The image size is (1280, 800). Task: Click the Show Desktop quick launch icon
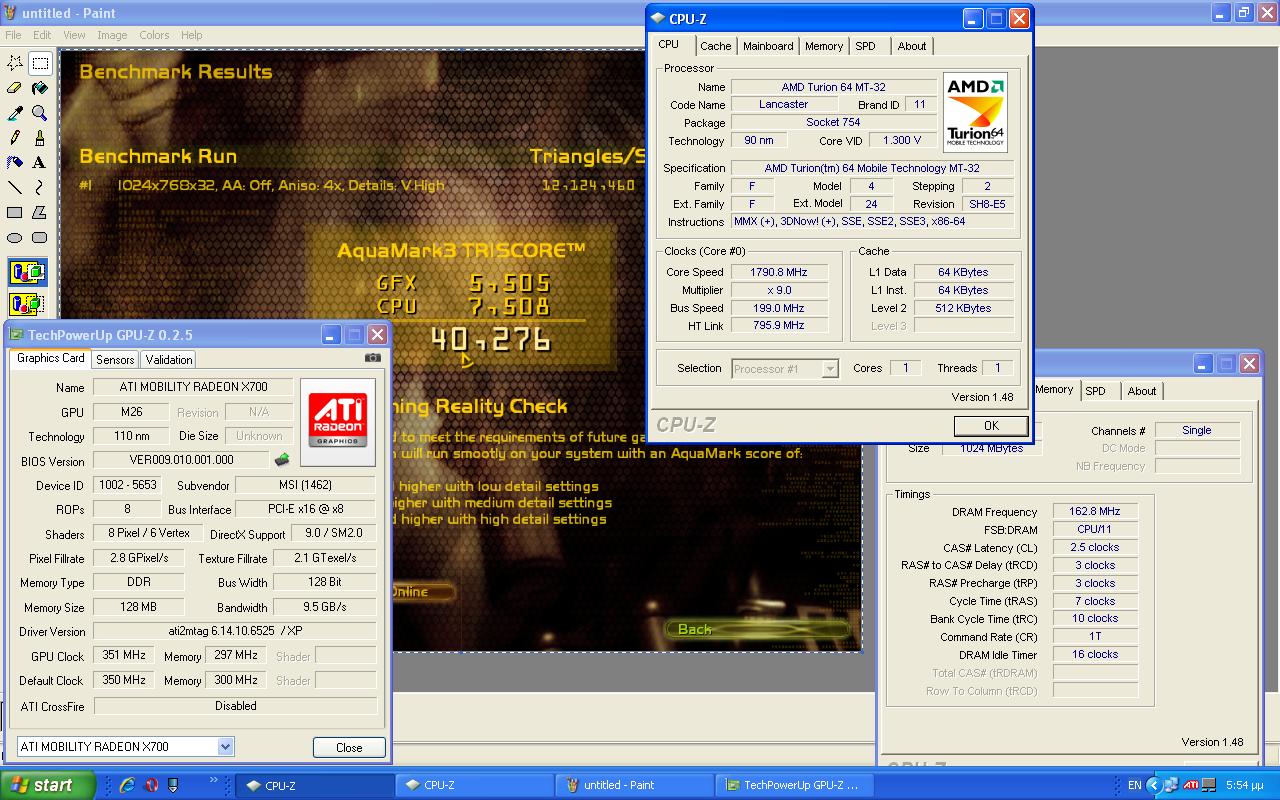[x=174, y=785]
